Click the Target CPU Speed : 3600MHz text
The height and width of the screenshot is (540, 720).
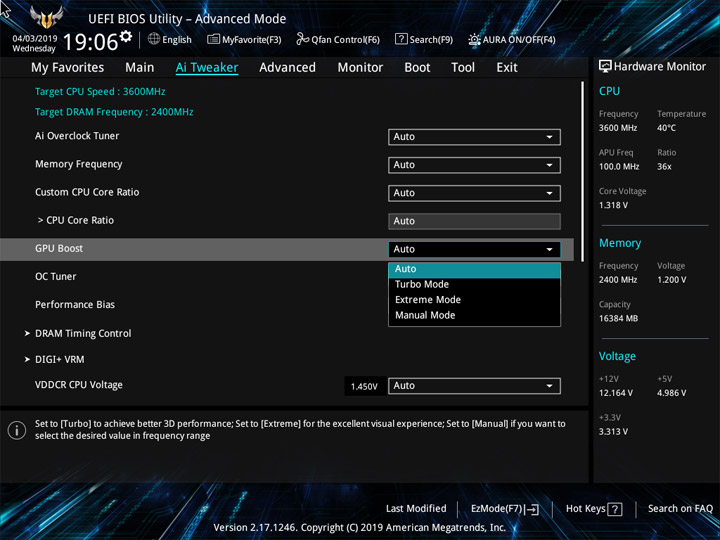pos(100,91)
